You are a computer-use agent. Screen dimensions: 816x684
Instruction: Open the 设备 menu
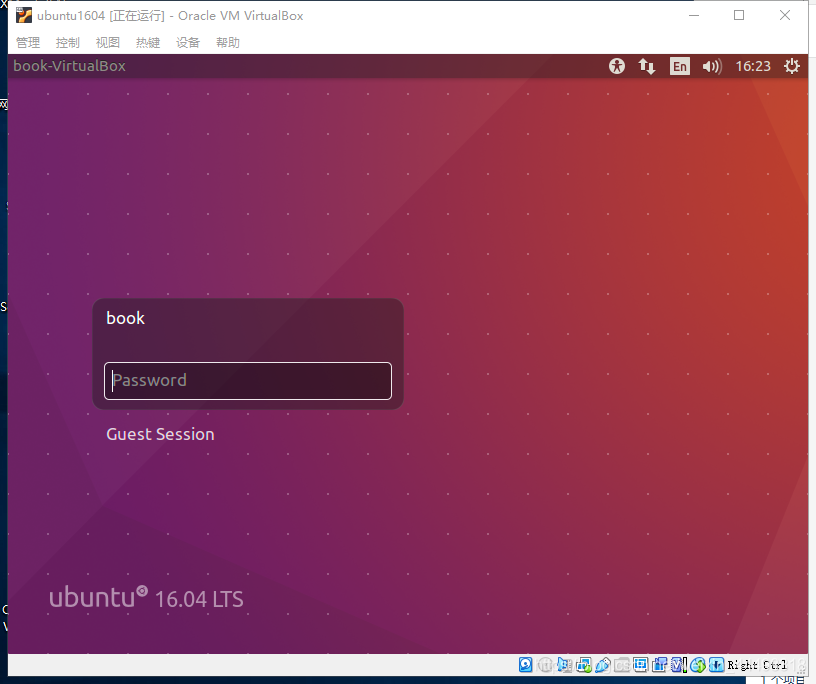click(x=188, y=43)
